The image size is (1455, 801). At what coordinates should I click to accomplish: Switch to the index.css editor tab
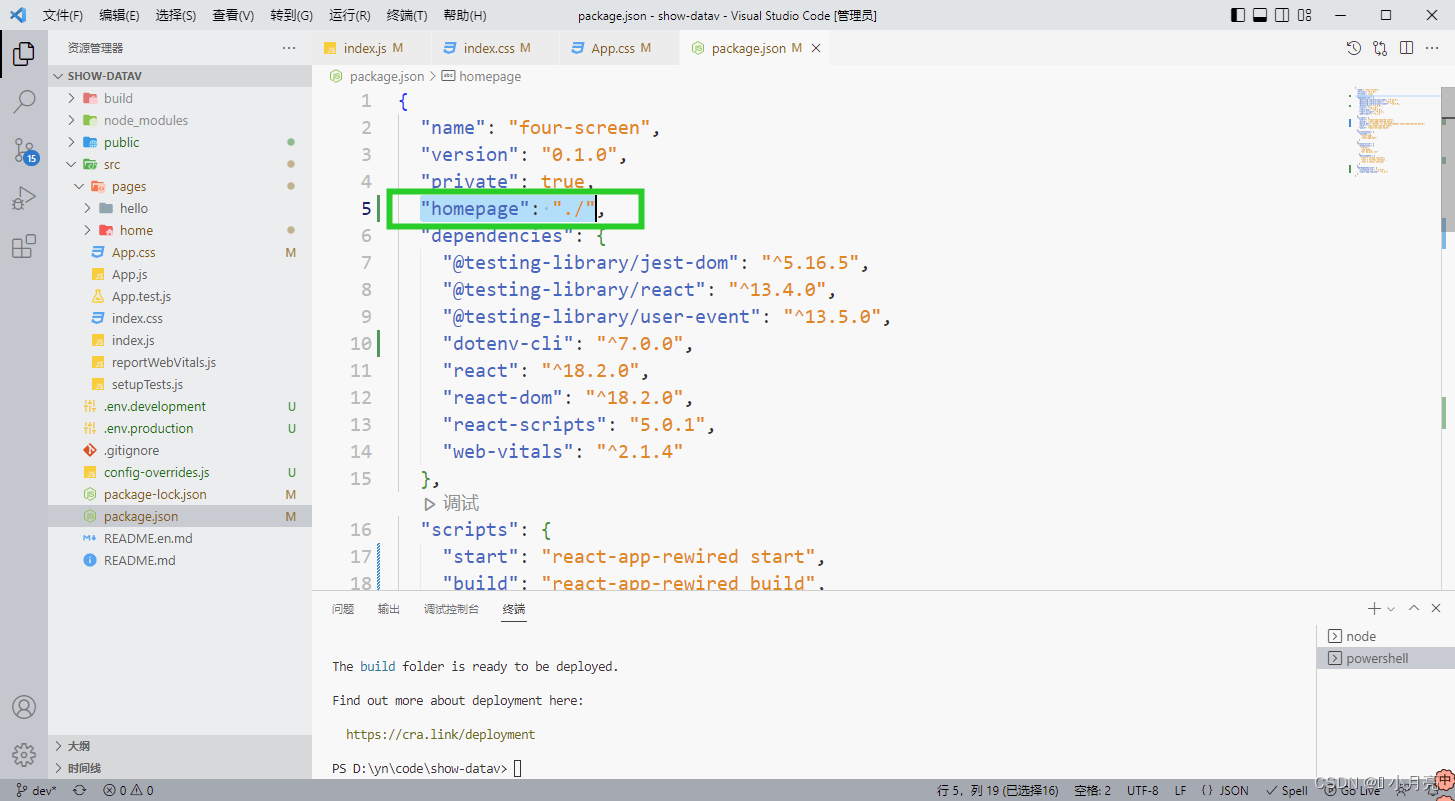[x=495, y=48]
